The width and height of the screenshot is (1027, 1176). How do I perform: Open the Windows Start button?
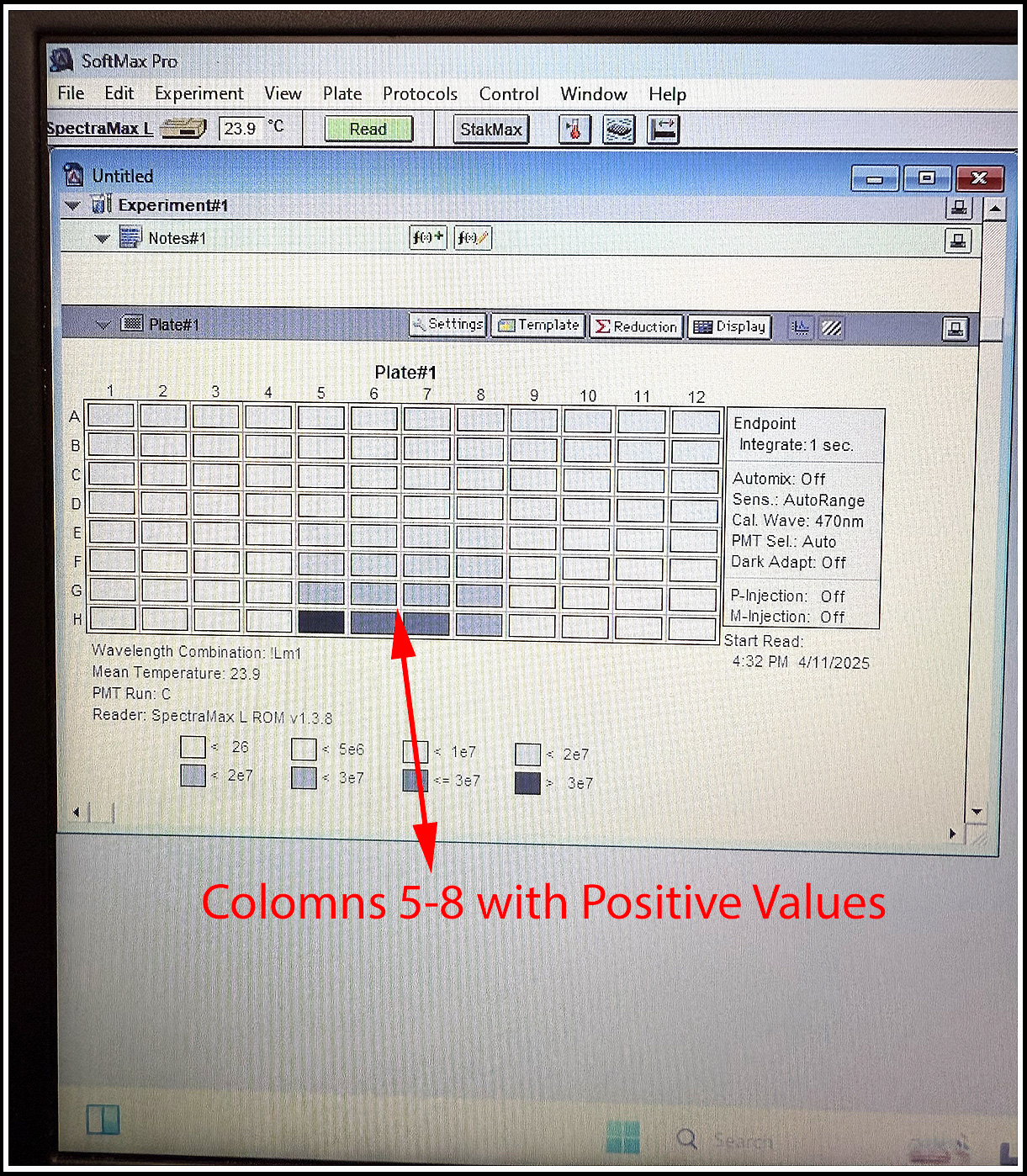[x=622, y=1137]
